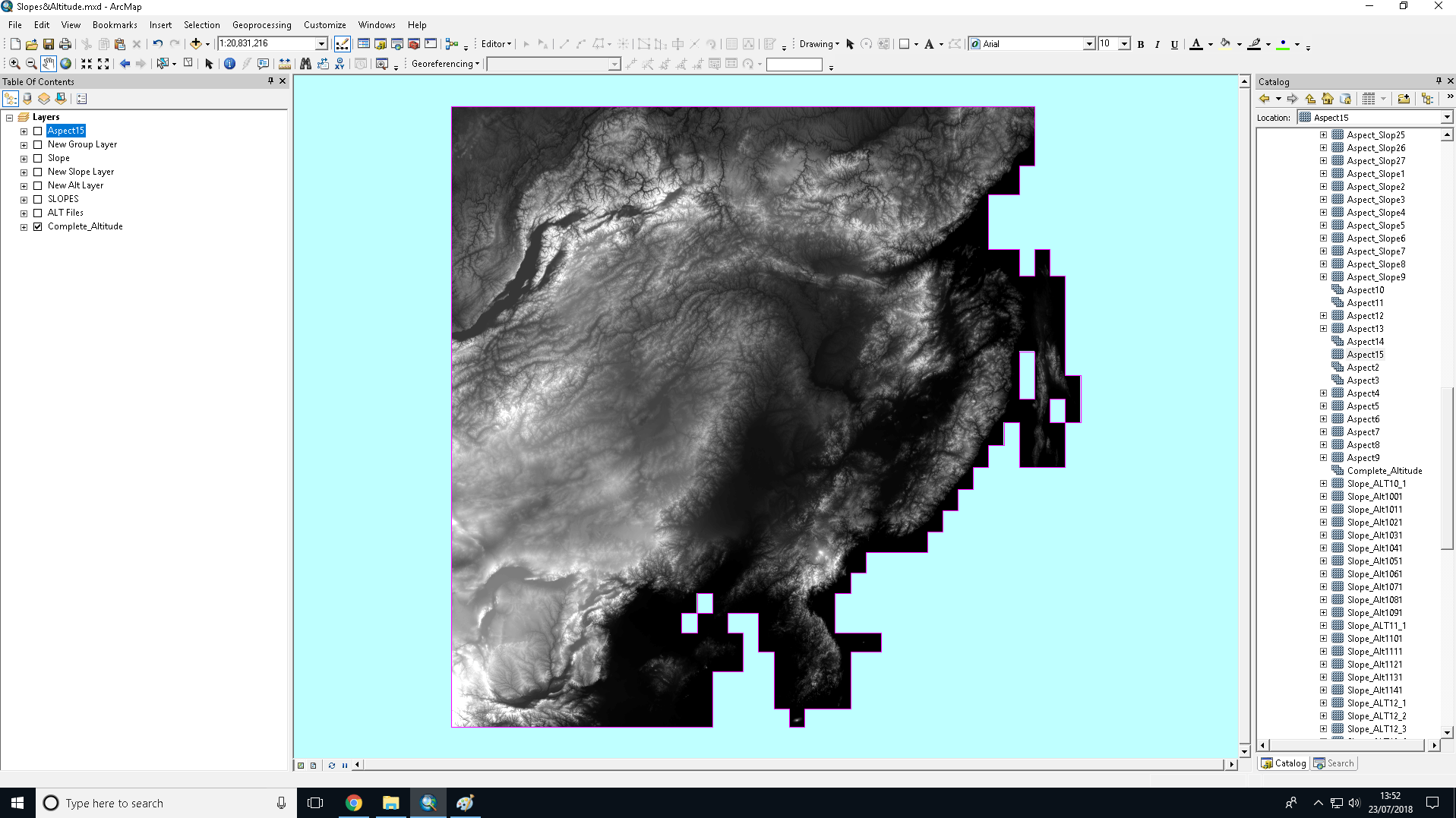Open the map scale dropdown
The height and width of the screenshot is (818, 1456).
pyautogui.click(x=321, y=43)
